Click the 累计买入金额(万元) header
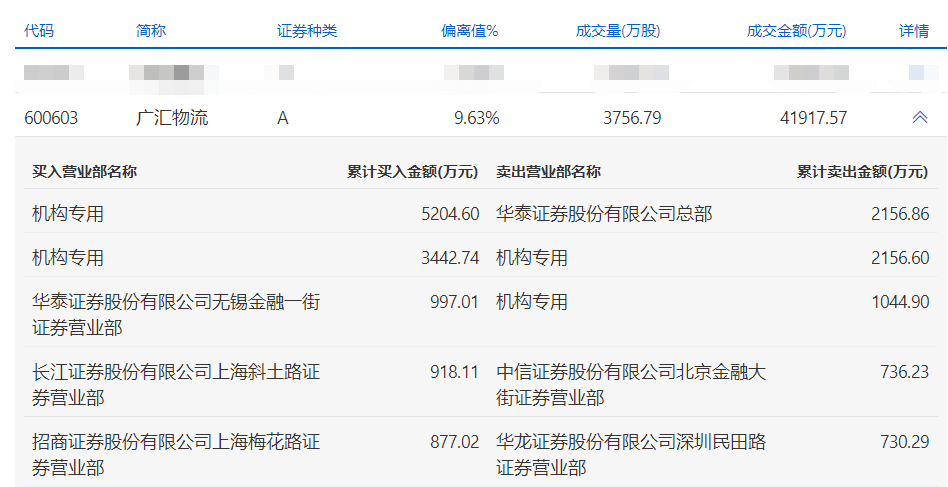The image size is (948, 487). tap(413, 171)
